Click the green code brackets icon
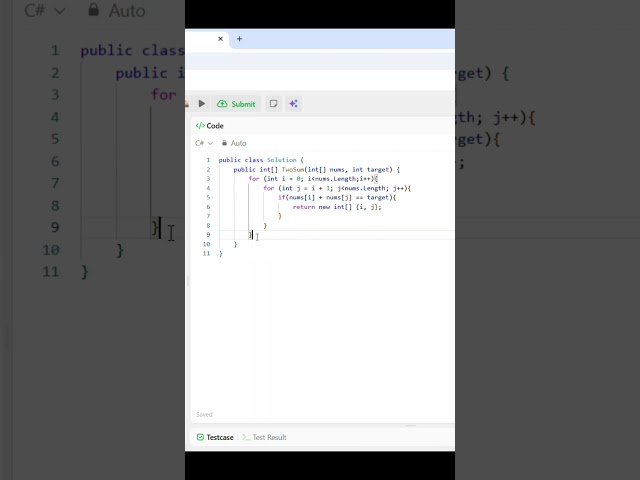640x480 pixels. (200, 126)
